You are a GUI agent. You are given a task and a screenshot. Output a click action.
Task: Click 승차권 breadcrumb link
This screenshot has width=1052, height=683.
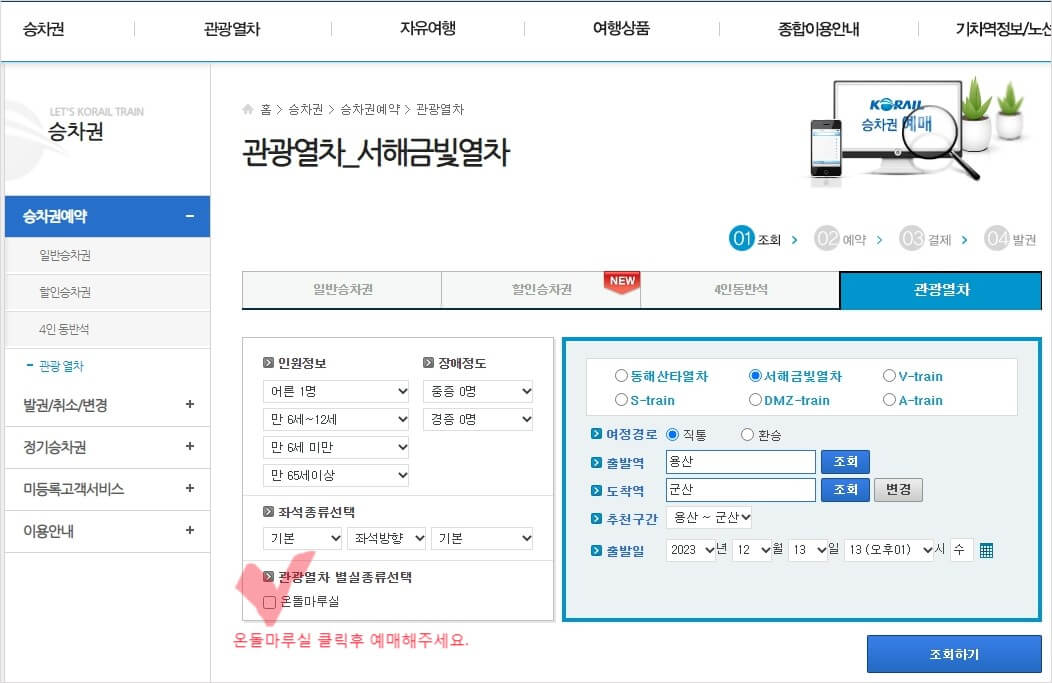pyautogui.click(x=306, y=109)
